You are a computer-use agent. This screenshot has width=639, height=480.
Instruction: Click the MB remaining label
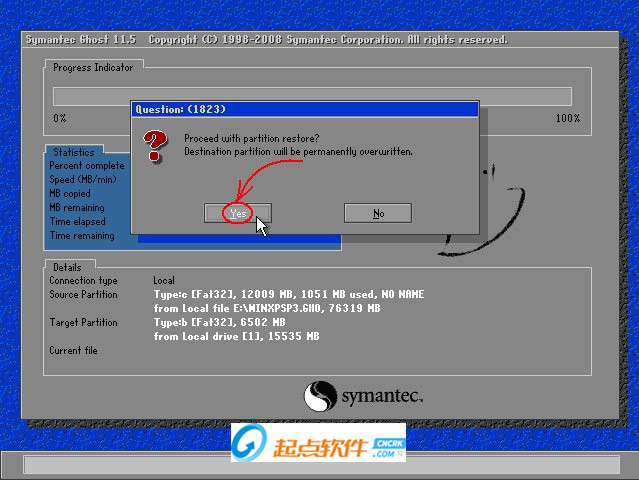coord(77,207)
